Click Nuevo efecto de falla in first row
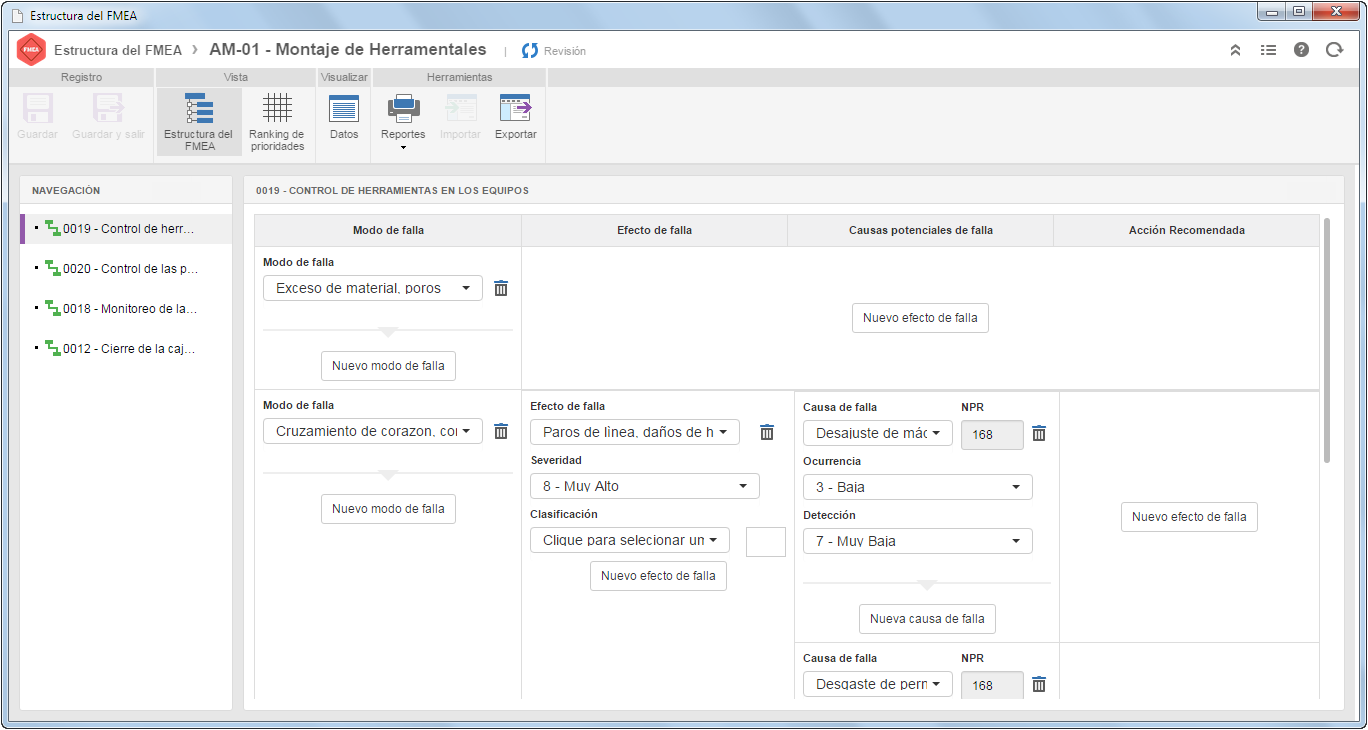Image resolution: width=1368 pixels, height=730 pixels. tap(920, 318)
